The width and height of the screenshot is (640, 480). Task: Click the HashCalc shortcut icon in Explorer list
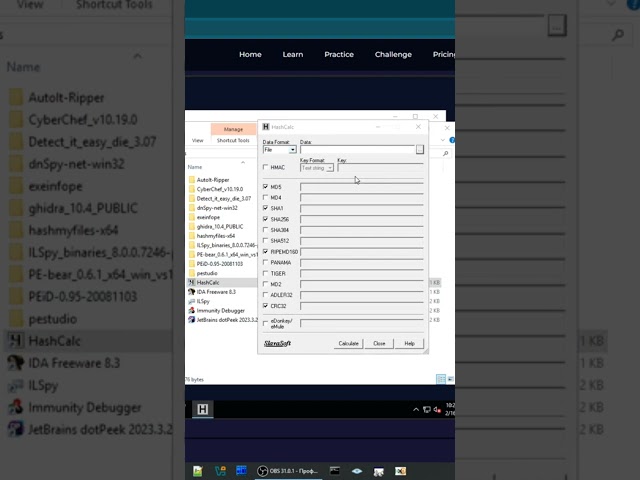[x=191, y=282]
